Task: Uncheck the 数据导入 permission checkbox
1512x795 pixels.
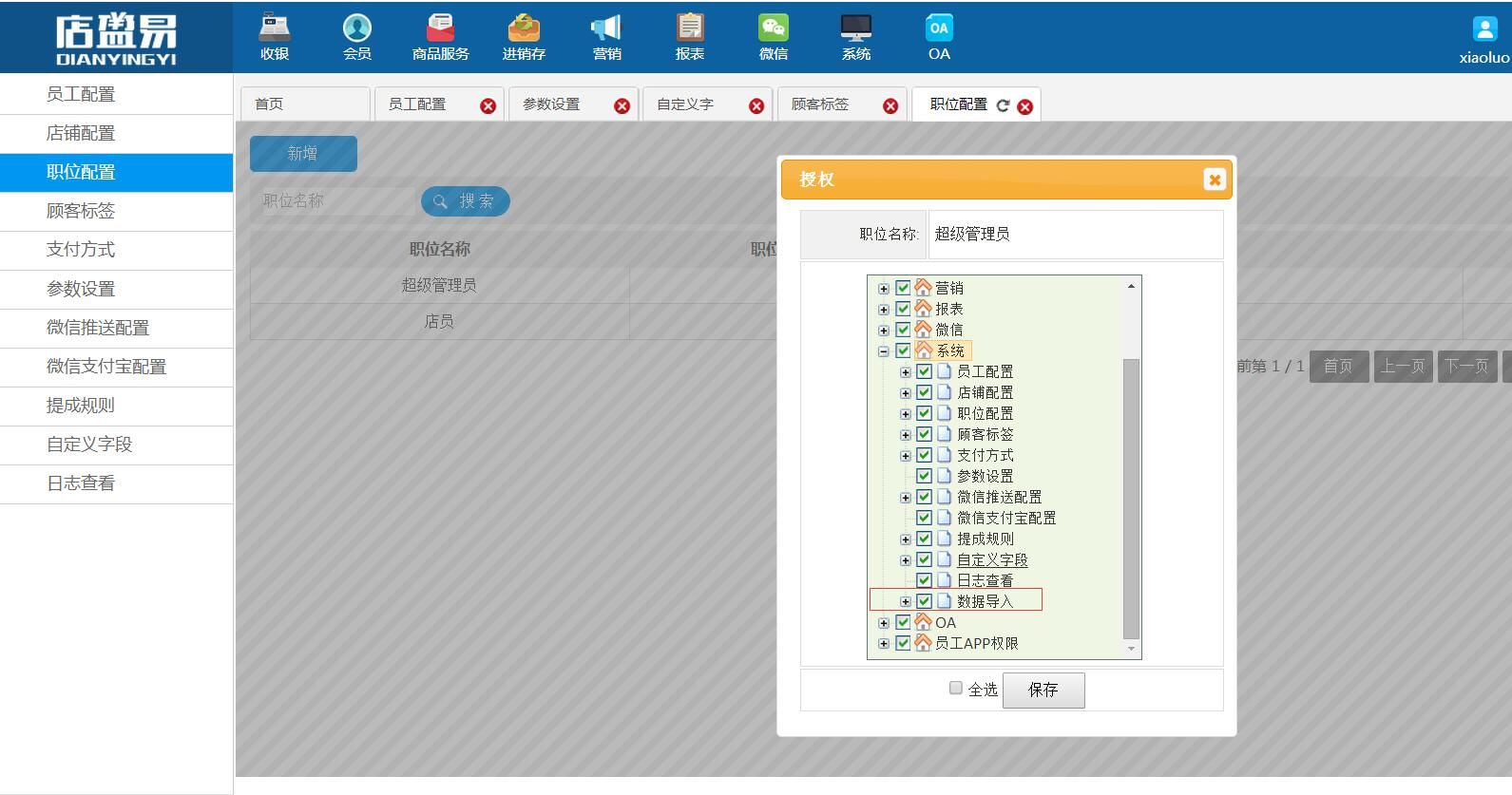Action: coord(924,600)
